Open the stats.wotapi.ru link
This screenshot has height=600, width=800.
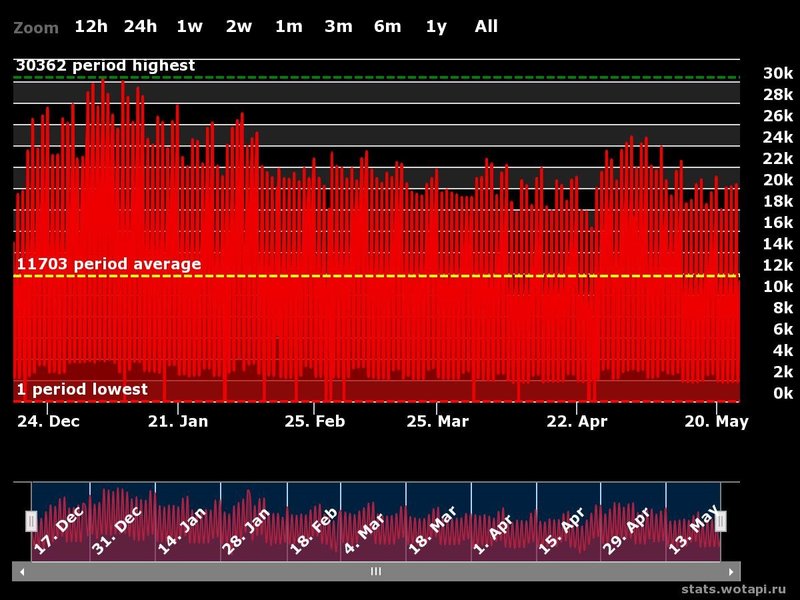734,587
